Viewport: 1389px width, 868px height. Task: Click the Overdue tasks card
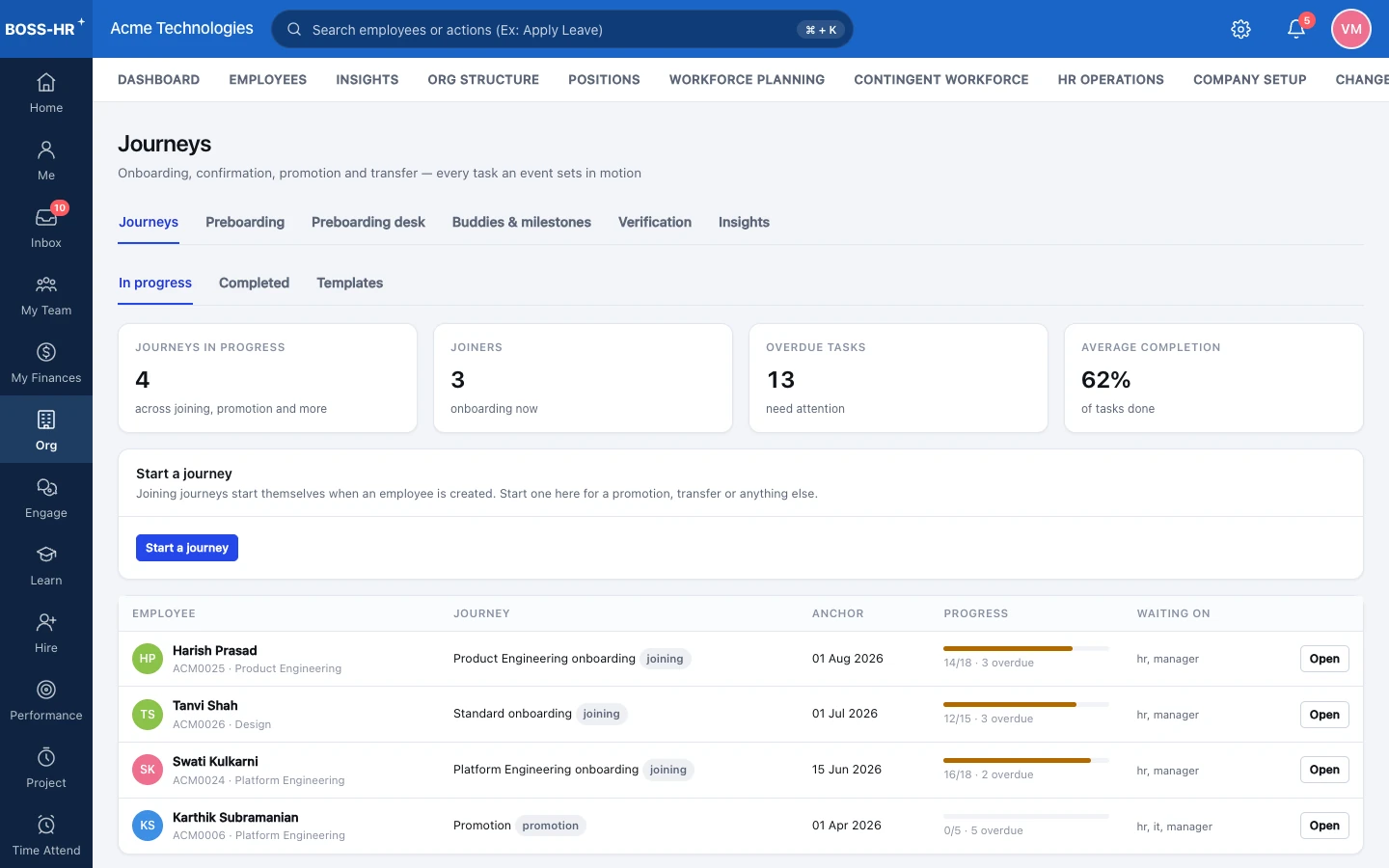coord(898,378)
